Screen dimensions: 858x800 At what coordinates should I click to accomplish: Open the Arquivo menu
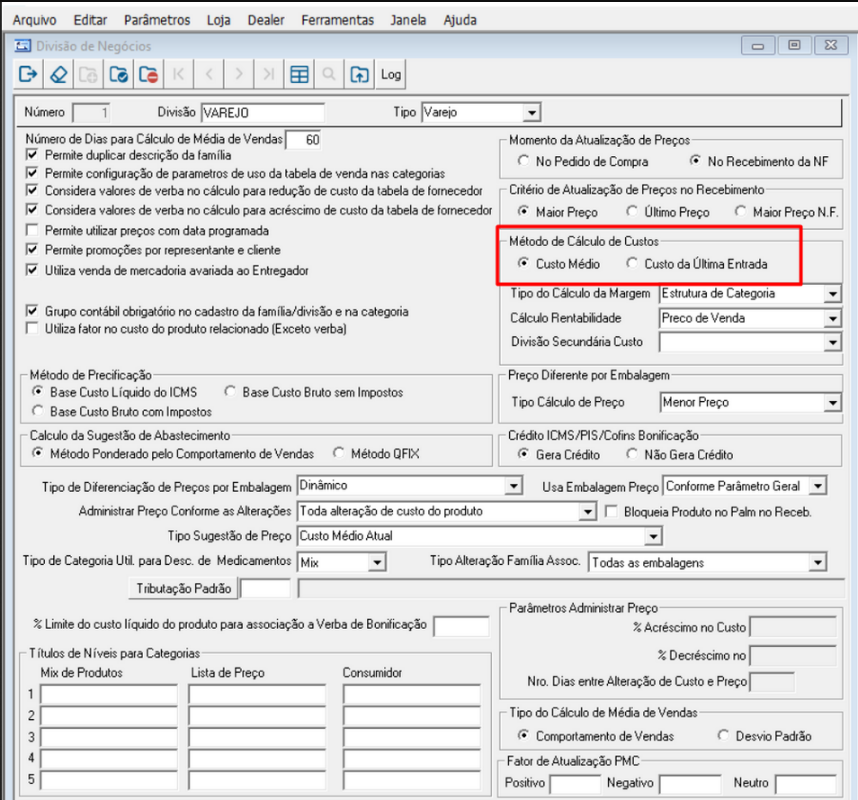coord(34,20)
